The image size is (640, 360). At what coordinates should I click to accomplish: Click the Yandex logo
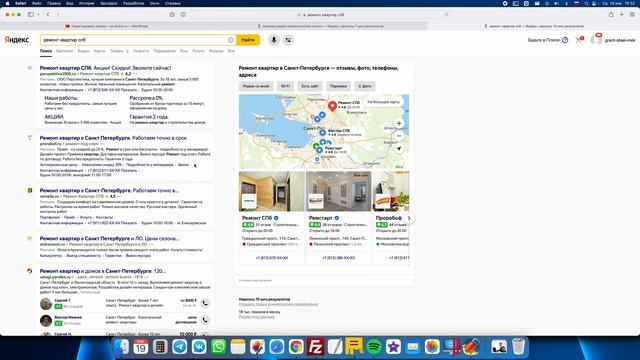point(17,40)
